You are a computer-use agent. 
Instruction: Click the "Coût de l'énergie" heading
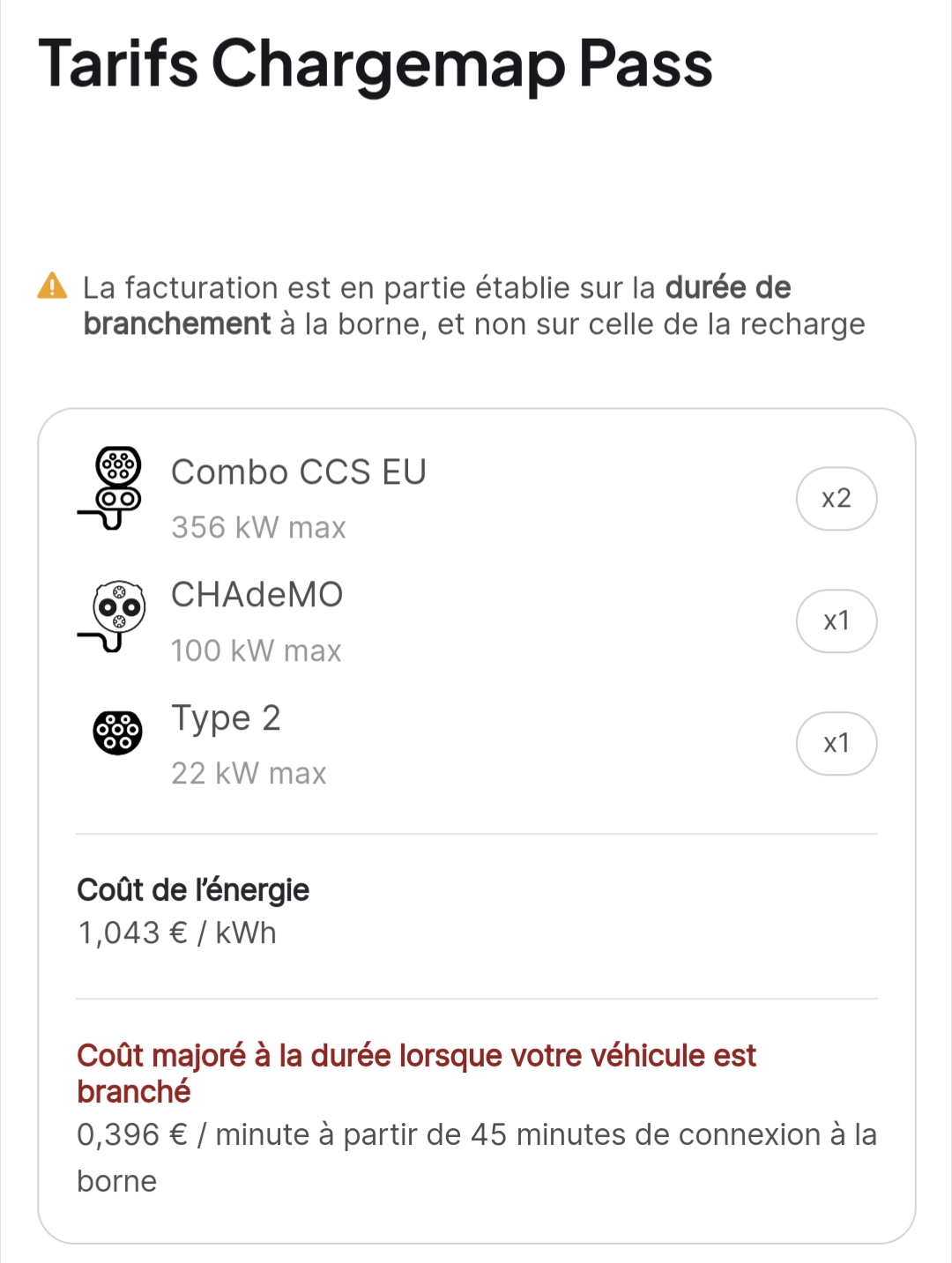coord(193,890)
